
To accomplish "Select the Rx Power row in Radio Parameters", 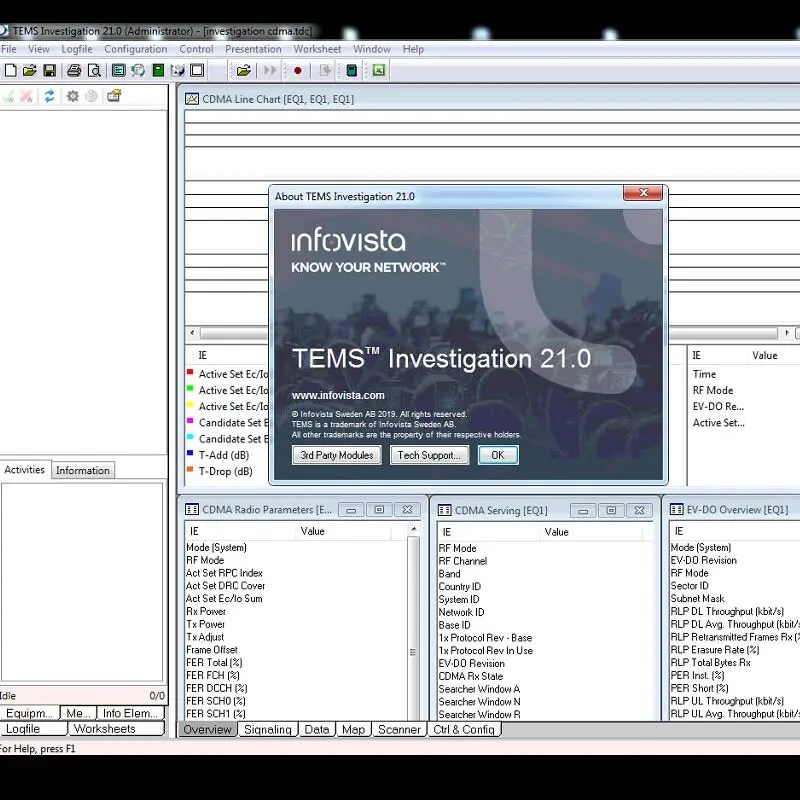I will point(296,611).
